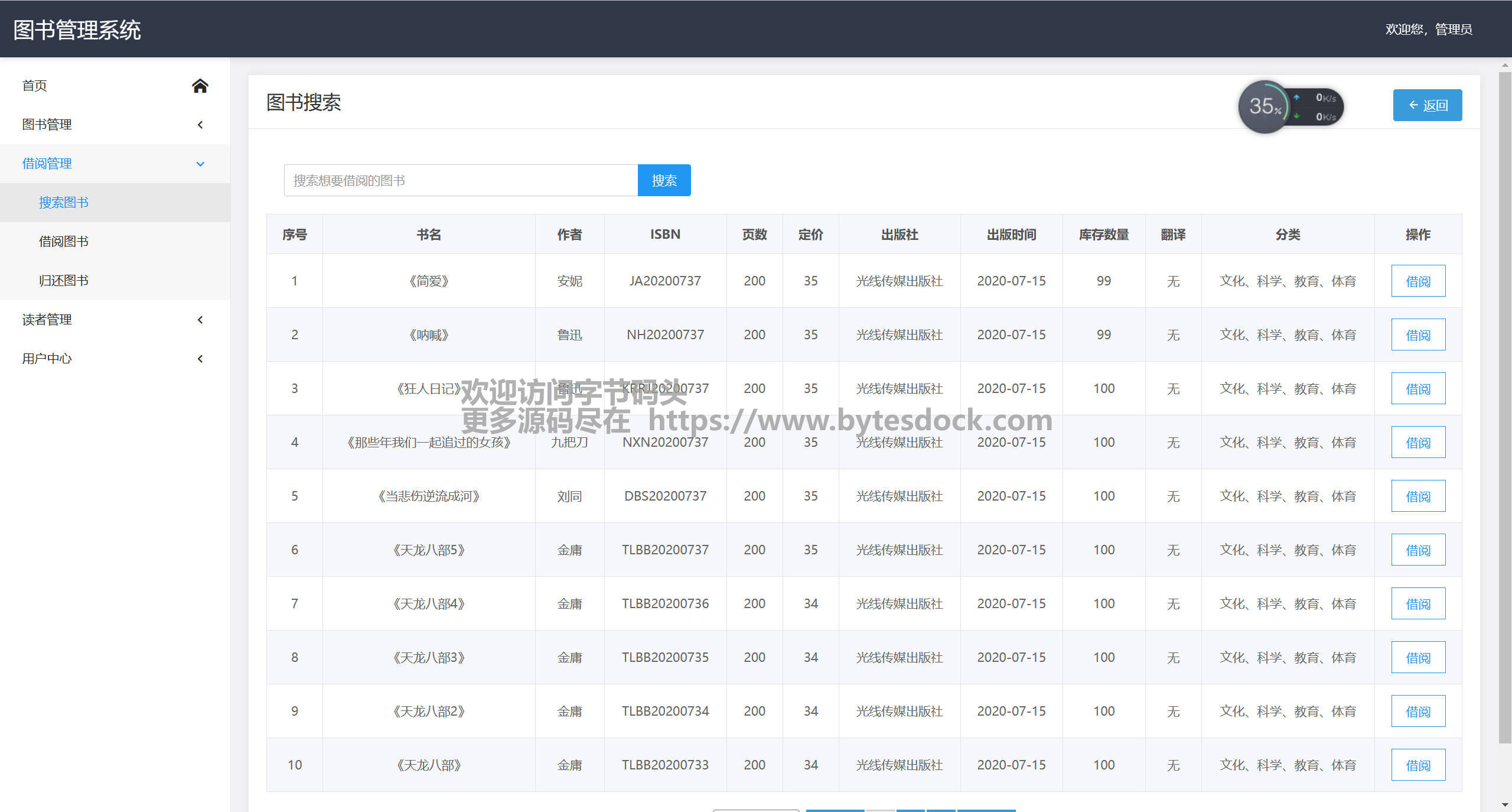
Task: Collapse the 借阅管理 menu chevron
Action: point(200,164)
